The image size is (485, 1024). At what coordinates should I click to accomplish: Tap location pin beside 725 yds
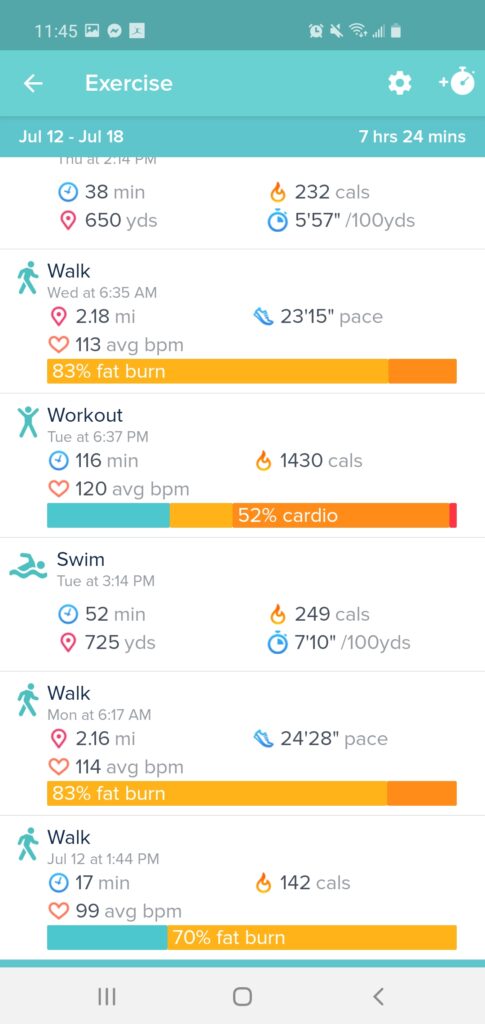pyautogui.click(x=68, y=643)
